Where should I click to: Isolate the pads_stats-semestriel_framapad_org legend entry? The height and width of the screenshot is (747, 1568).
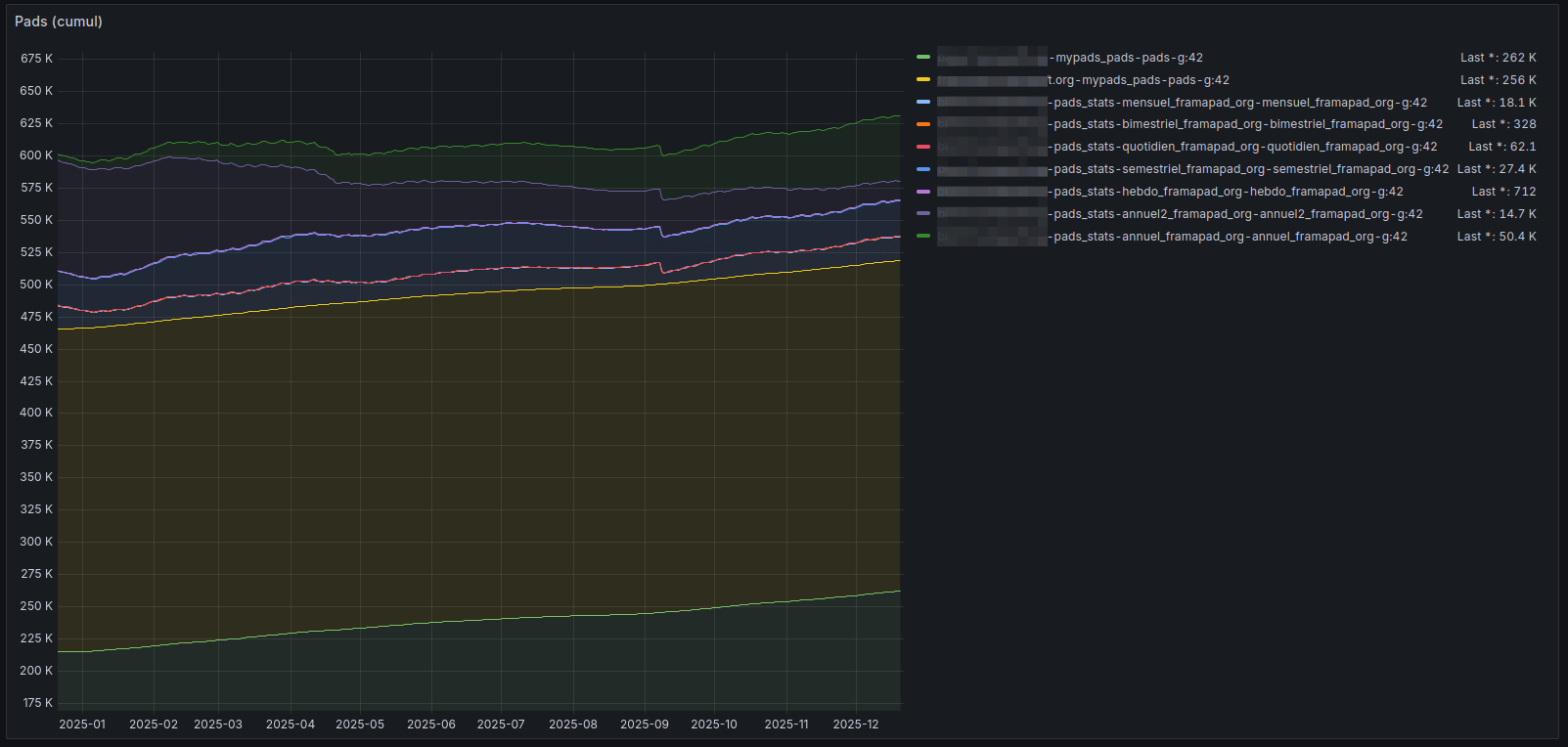point(1250,169)
